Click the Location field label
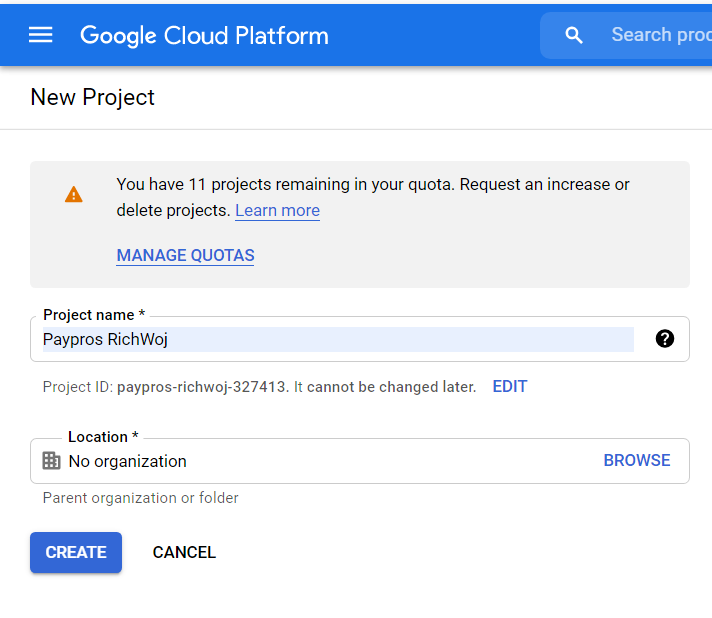The width and height of the screenshot is (712, 618). click(103, 436)
